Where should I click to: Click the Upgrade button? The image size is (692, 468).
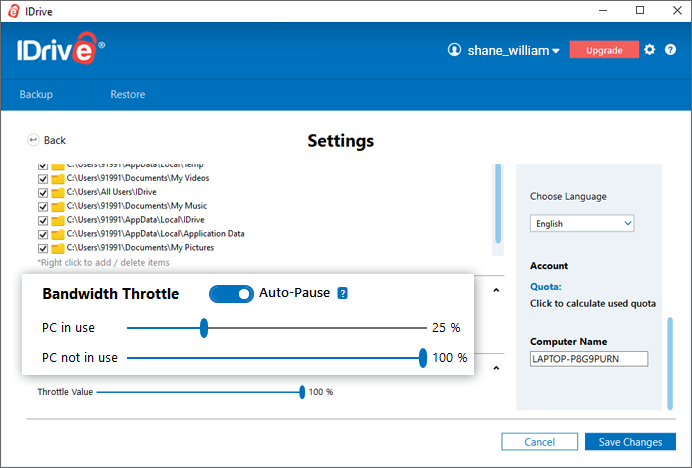tap(603, 50)
